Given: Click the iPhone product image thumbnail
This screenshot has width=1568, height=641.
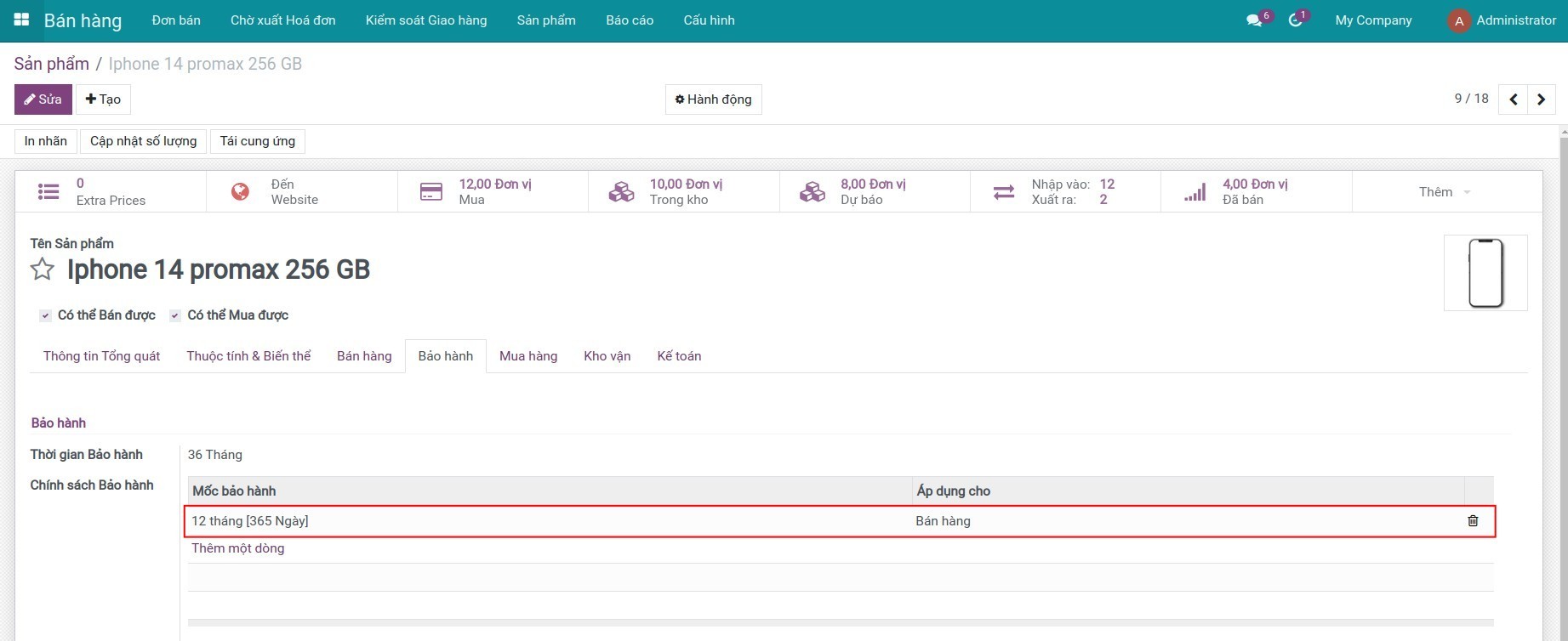Looking at the screenshot, I should (x=1485, y=273).
